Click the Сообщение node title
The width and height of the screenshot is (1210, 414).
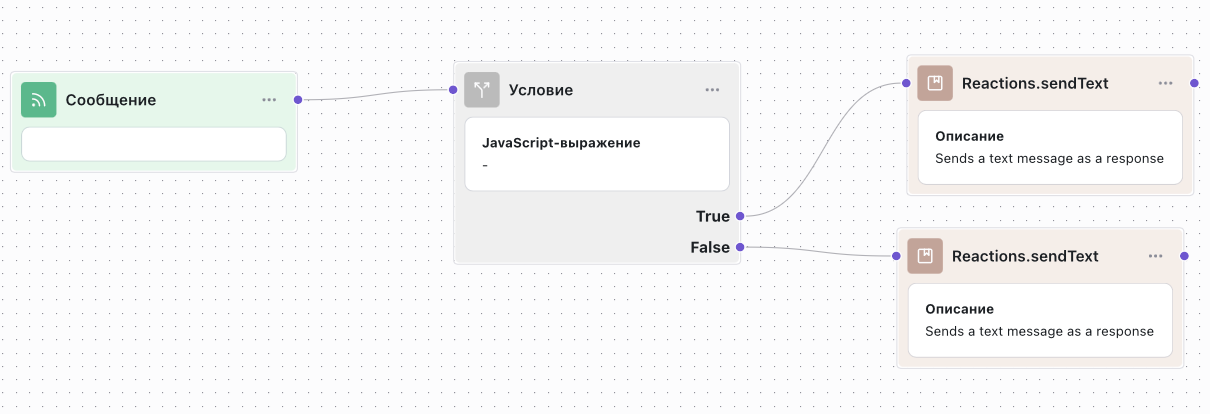click(111, 100)
